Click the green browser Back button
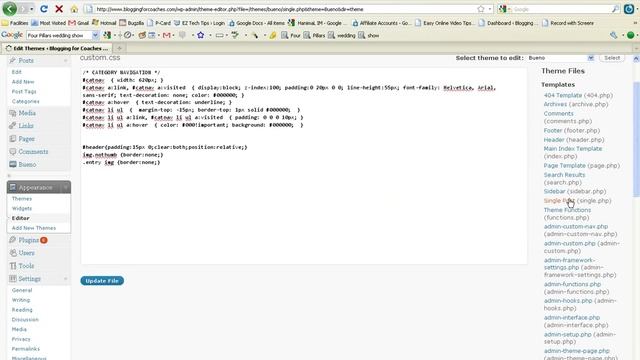This screenshot has height=360, width=640. (9, 9)
